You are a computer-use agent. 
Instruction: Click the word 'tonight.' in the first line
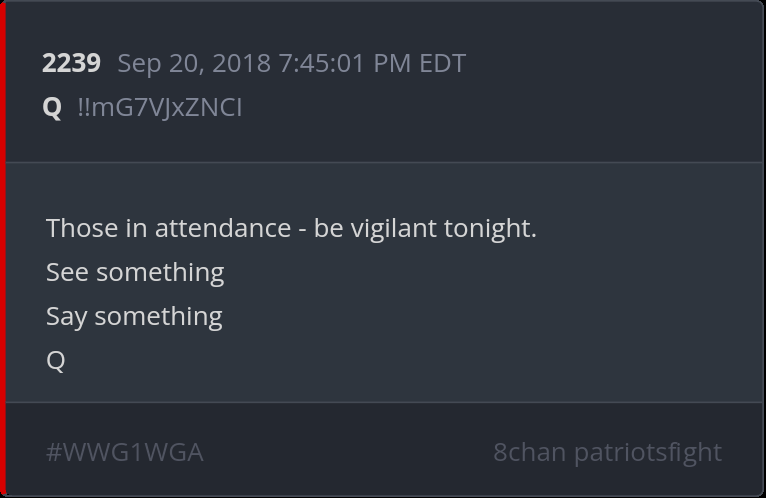[x=490, y=228]
